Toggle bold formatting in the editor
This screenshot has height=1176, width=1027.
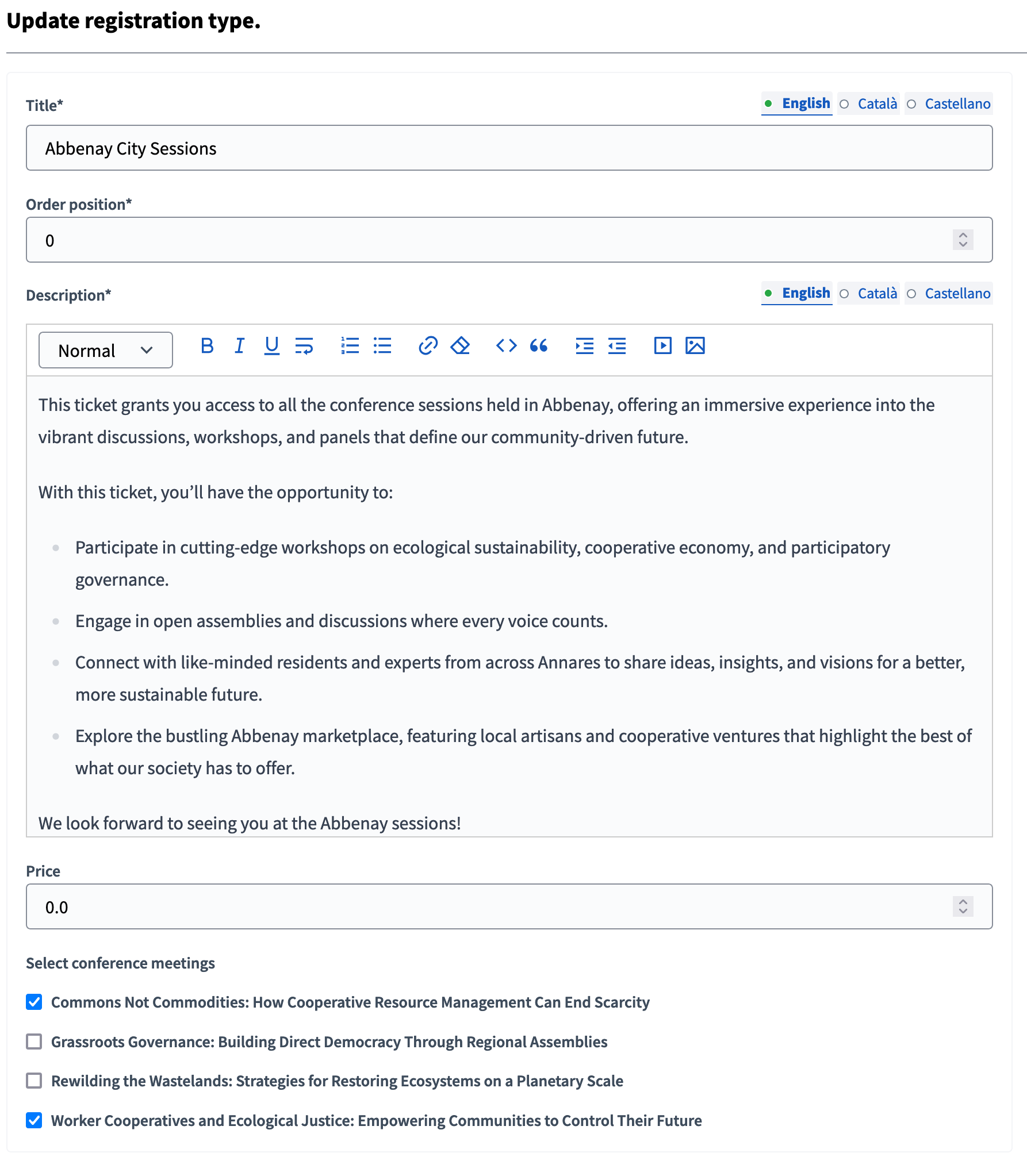207,346
